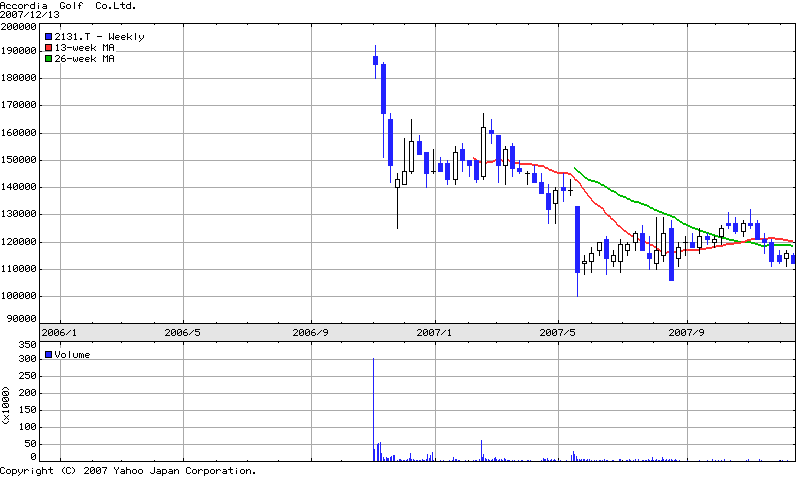Click the tallest volume bar spike
This screenshot has width=800, height=477.
[373, 410]
